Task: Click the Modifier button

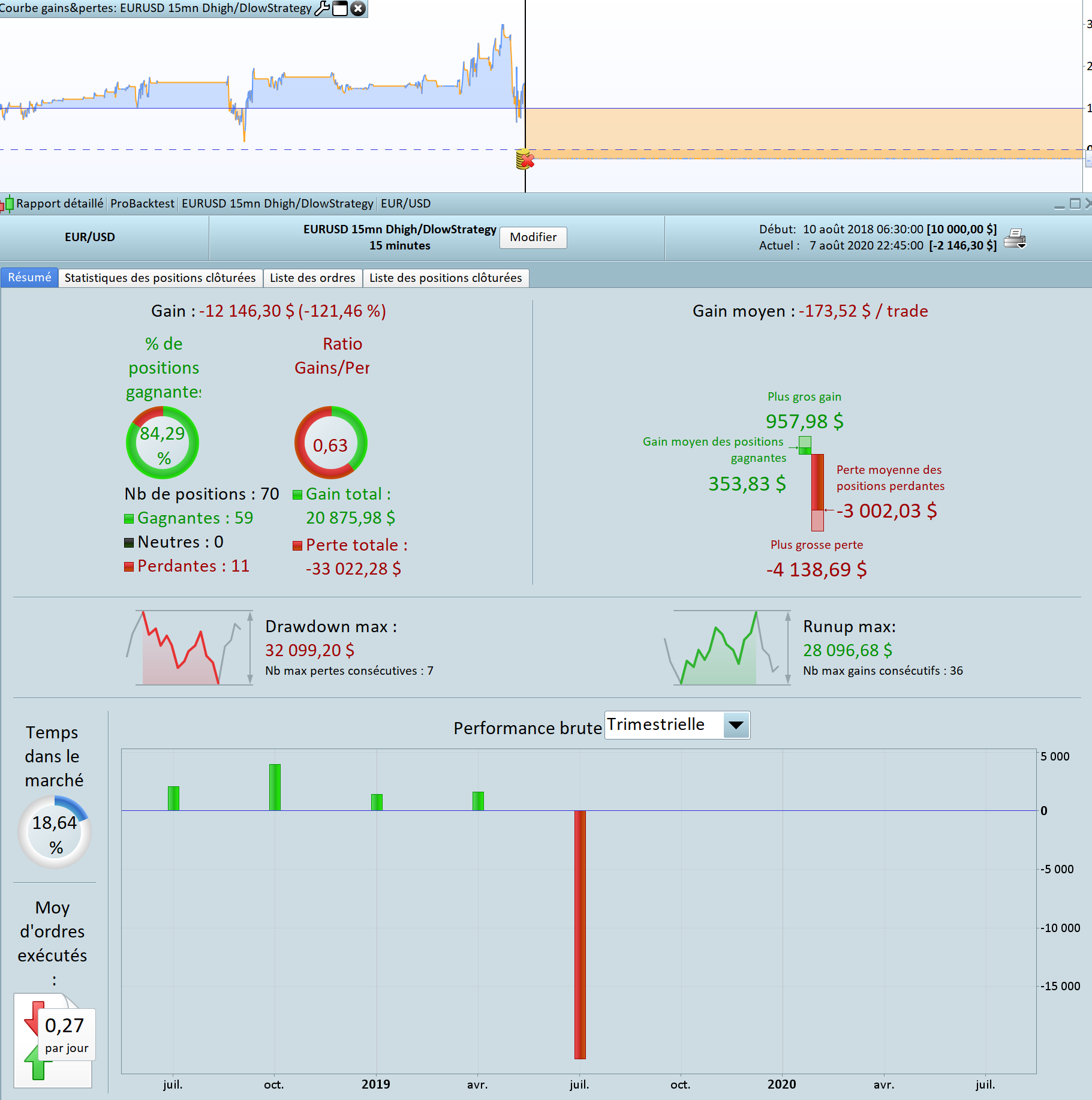Action: [533, 237]
